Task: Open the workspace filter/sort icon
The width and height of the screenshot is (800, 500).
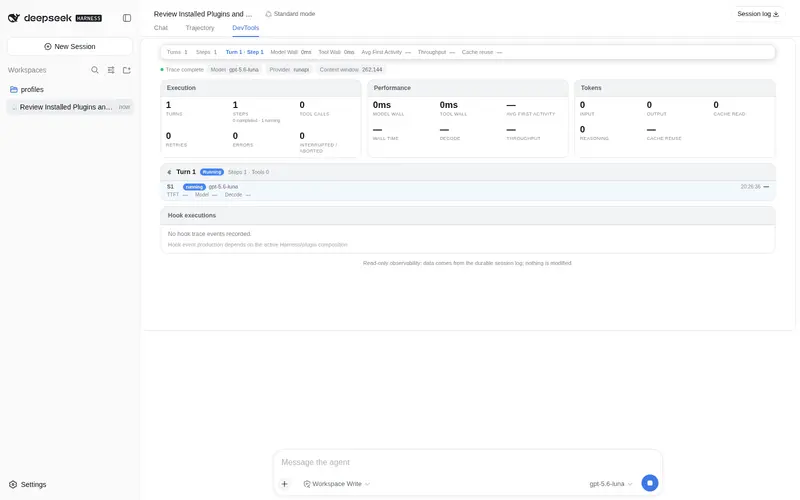Action: click(111, 70)
